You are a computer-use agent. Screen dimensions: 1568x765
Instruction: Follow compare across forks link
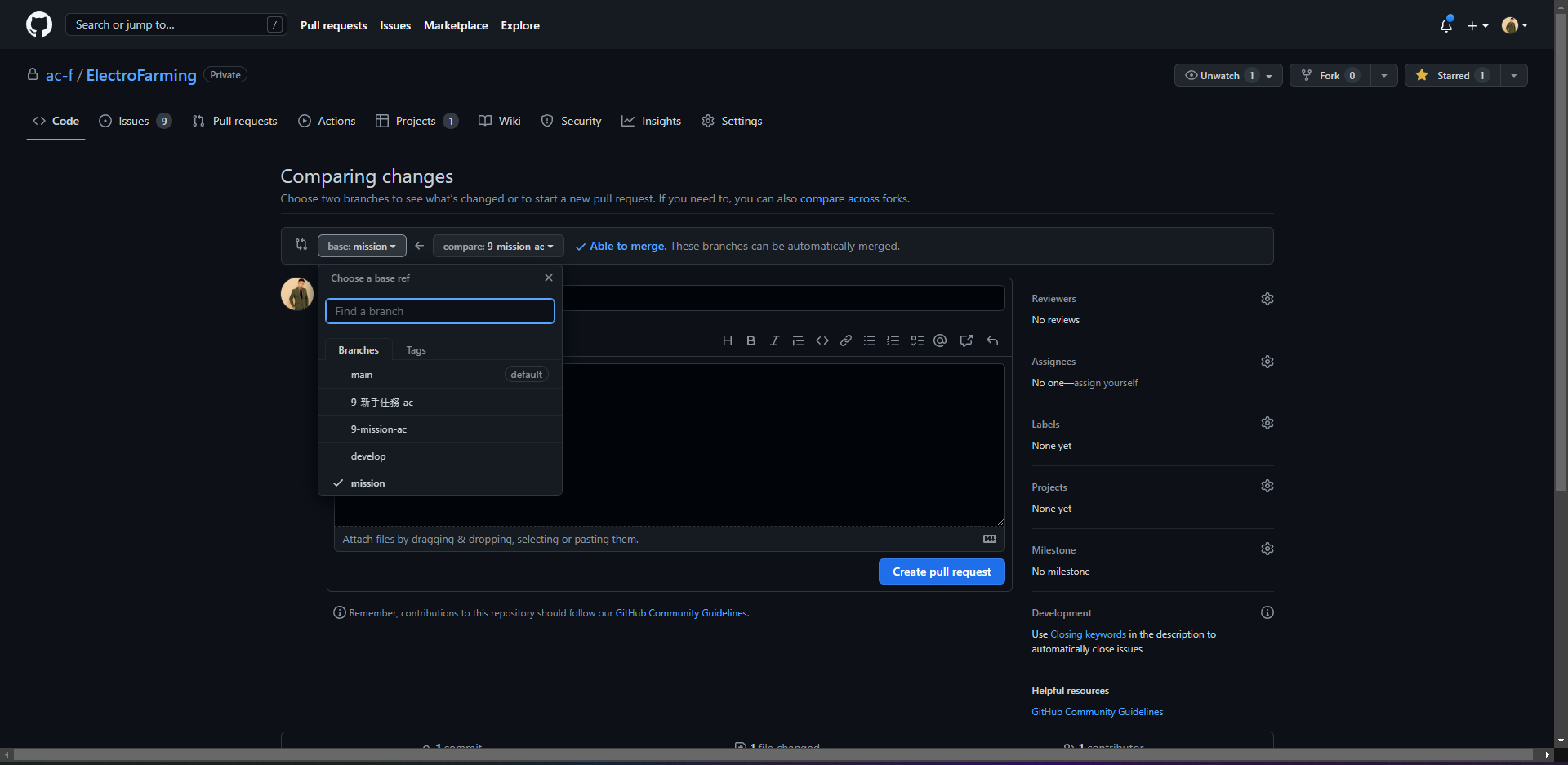[x=853, y=198]
